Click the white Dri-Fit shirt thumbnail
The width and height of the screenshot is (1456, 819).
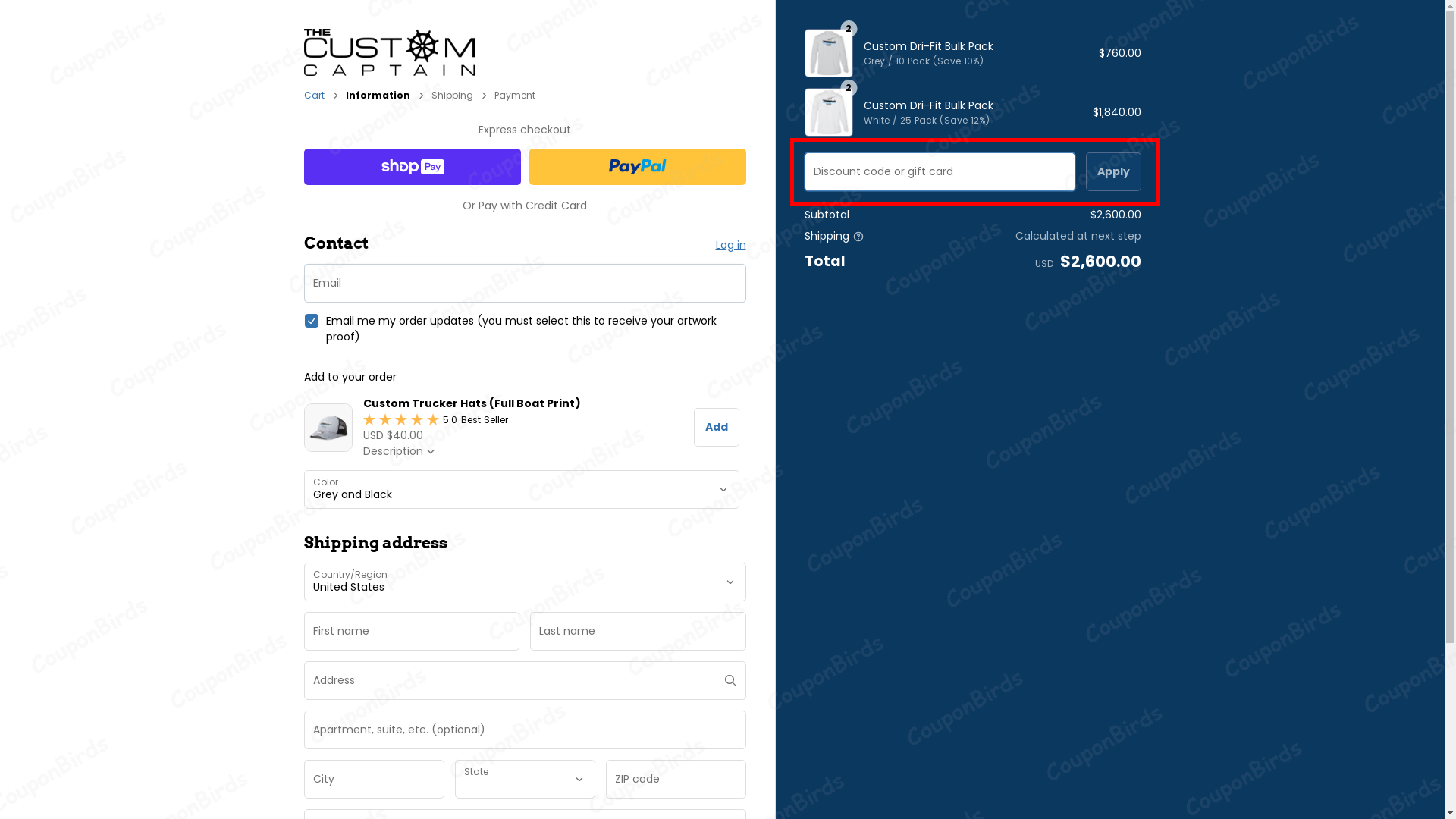click(x=828, y=112)
